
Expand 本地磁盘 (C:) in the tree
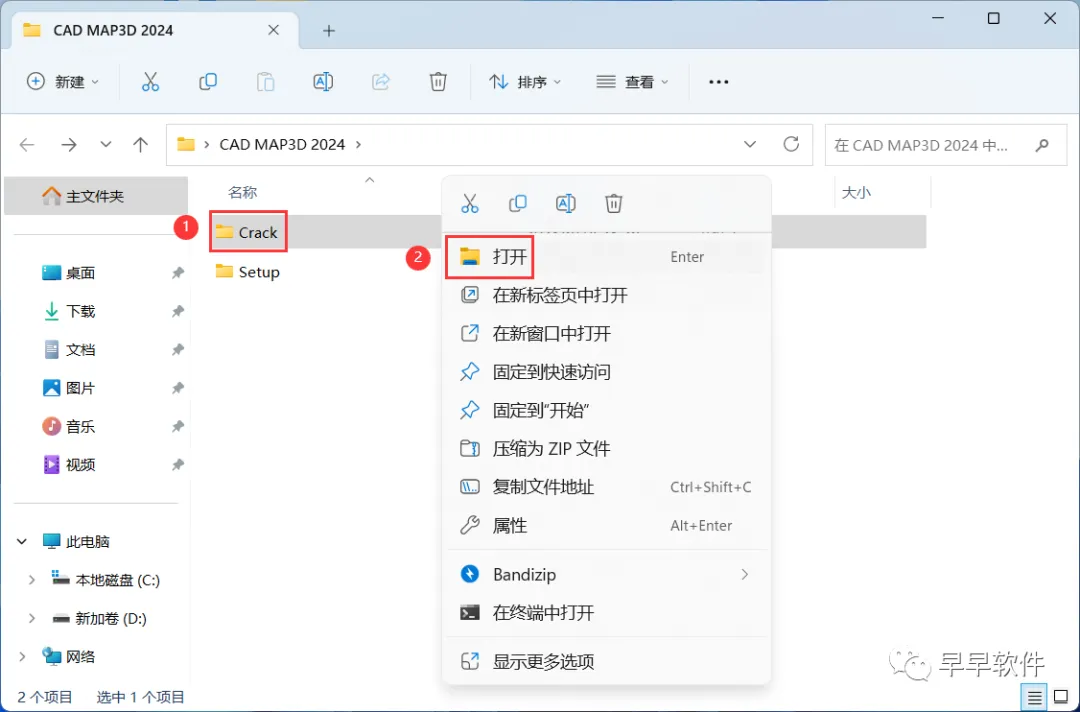[32, 580]
